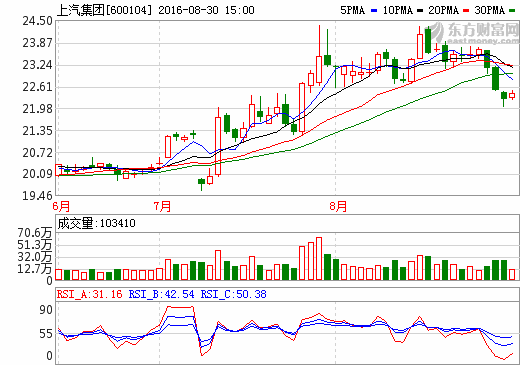Click the 22.61 price axis label
The height and width of the screenshot is (365, 520).
[x=37, y=87]
